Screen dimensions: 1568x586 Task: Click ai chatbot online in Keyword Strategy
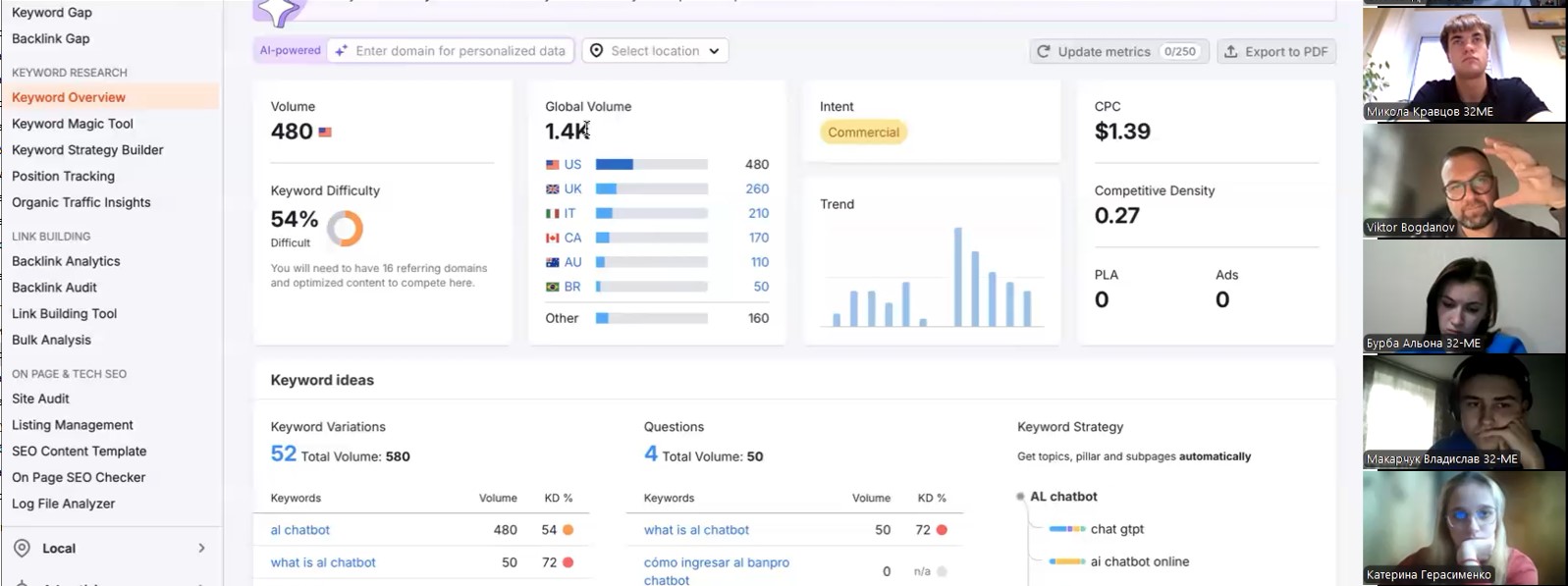click(1140, 561)
